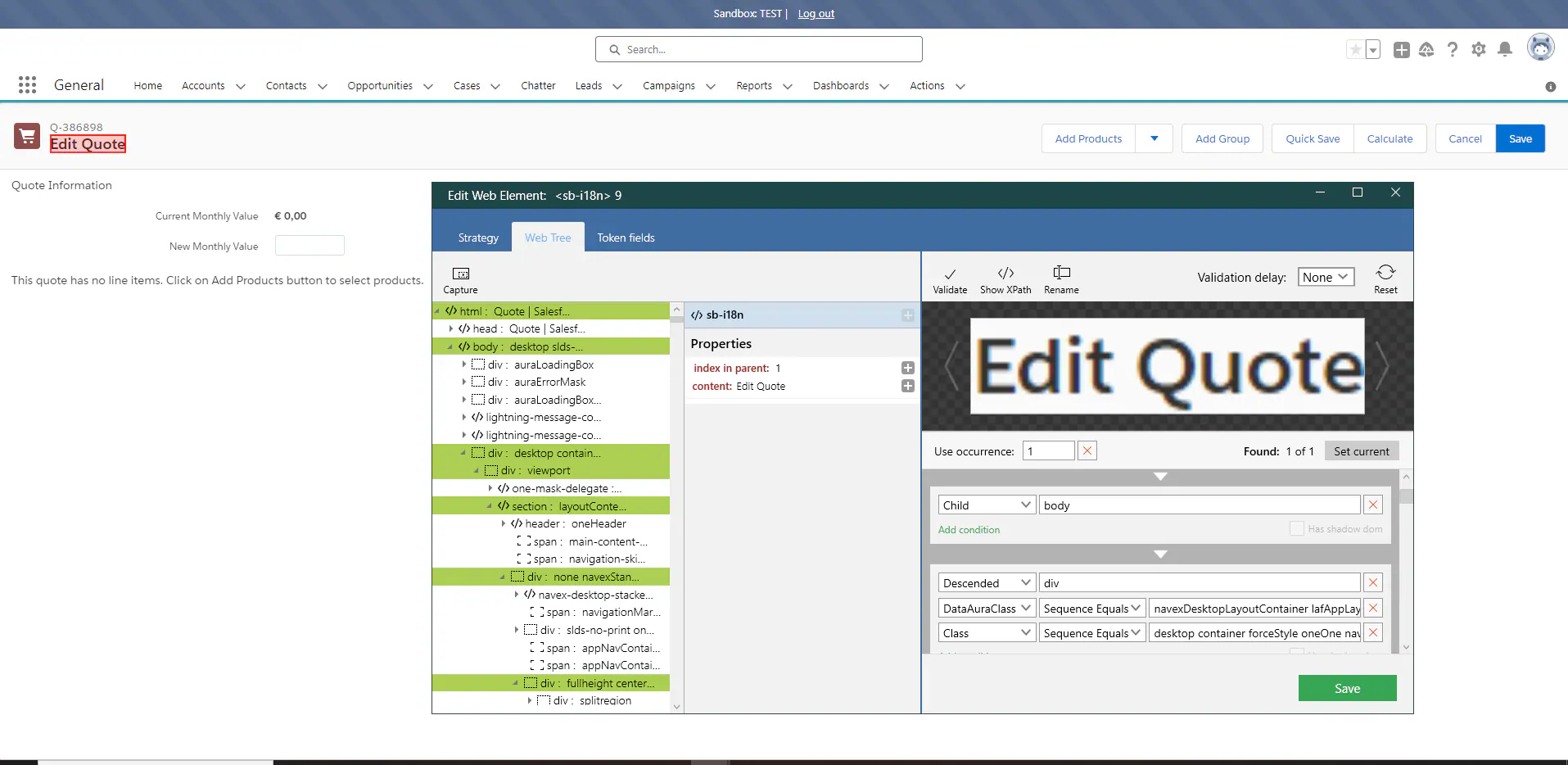Click the New Monthly Value input field

pos(310,246)
